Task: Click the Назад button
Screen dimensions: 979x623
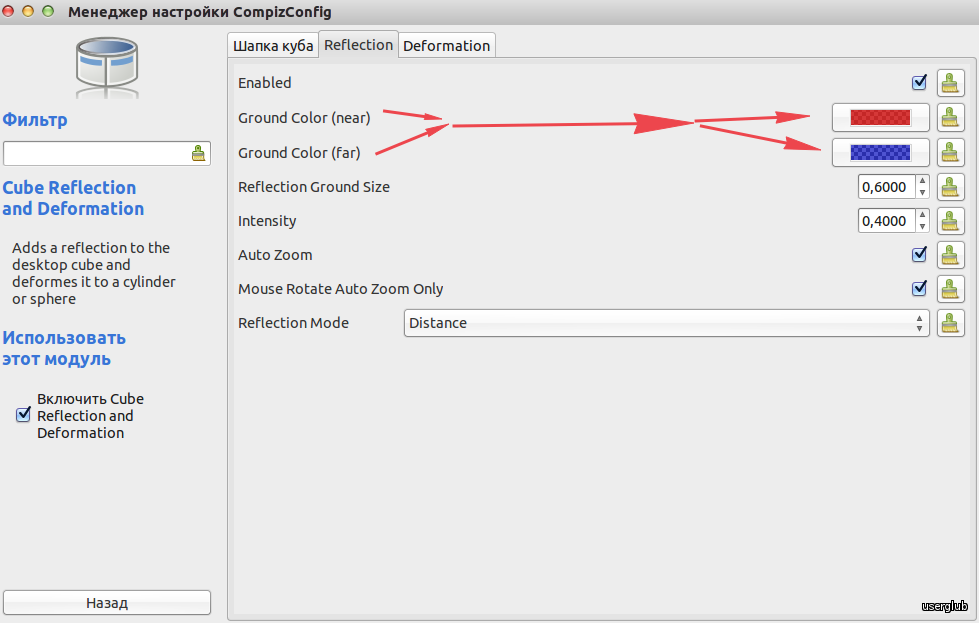Action: [107, 603]
